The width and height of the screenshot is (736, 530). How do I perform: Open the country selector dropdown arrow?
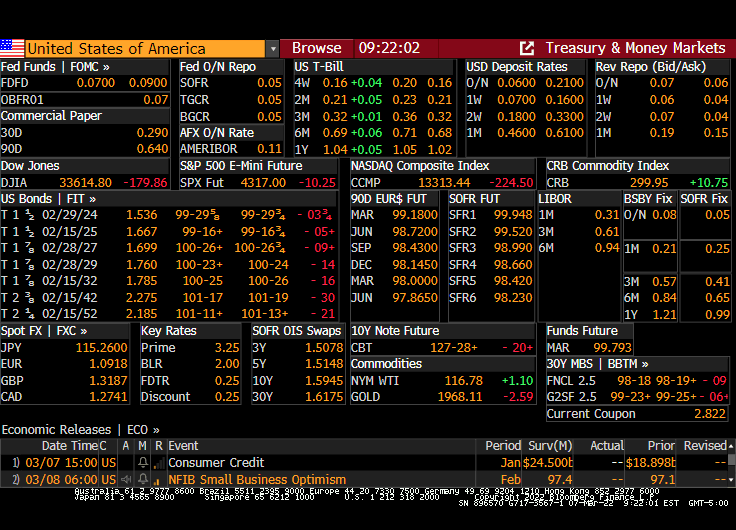coord(273,49)
